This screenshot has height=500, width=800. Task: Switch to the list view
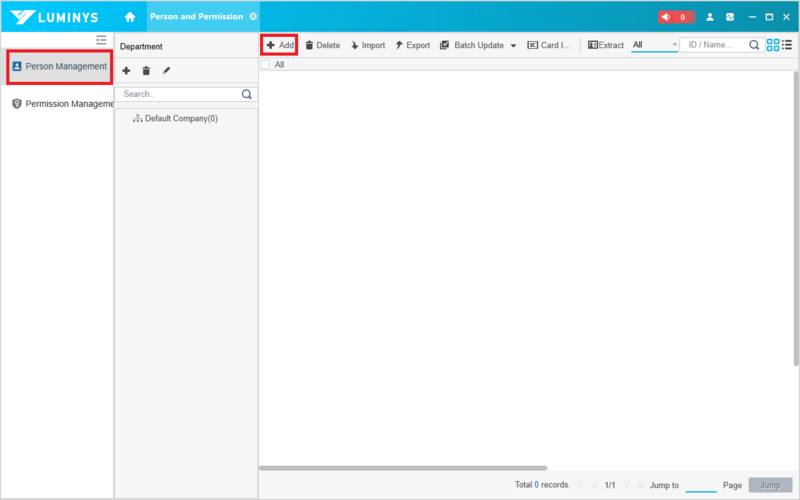pyautogui.click(x=787, y=45)
